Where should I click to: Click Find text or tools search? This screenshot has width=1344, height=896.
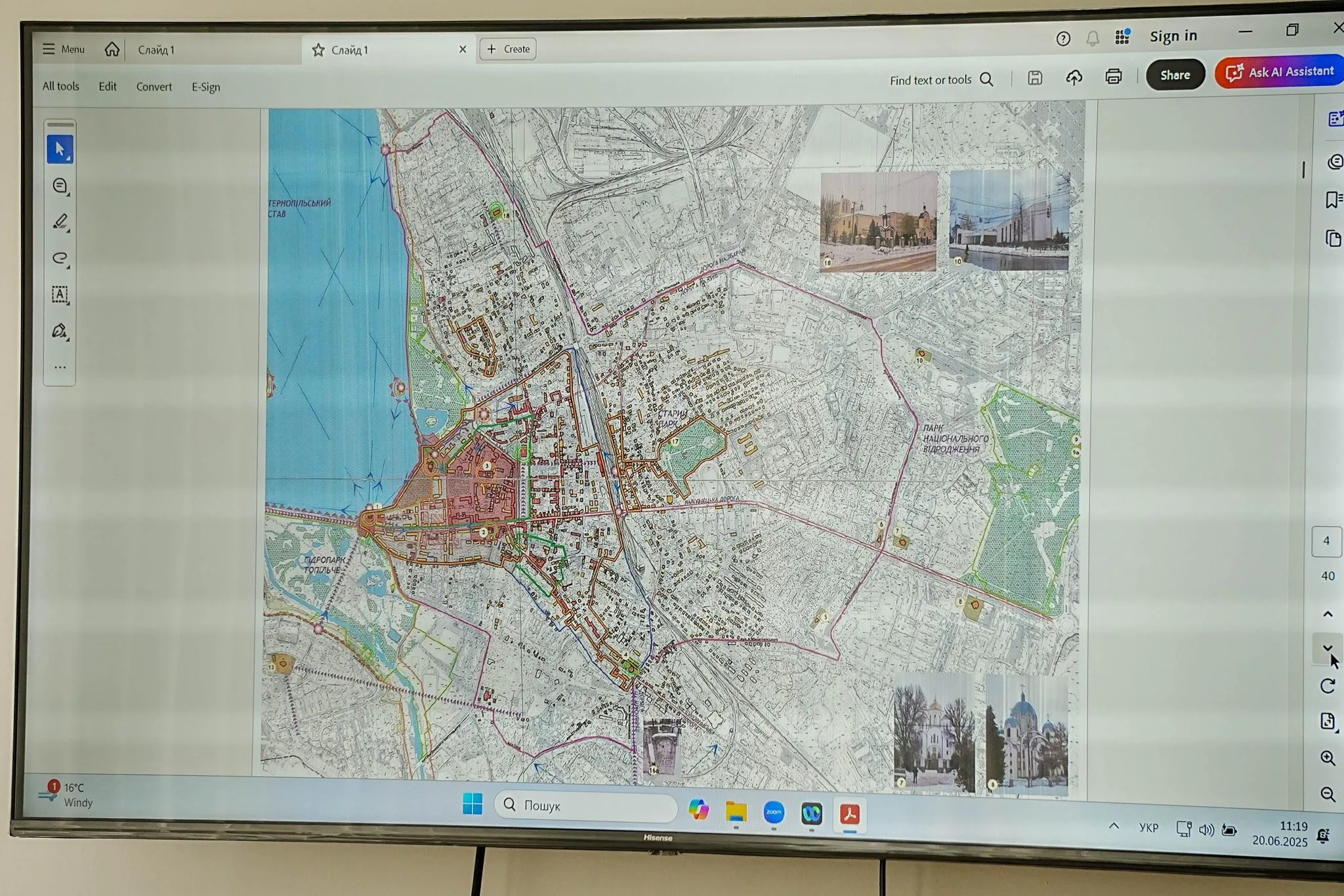click(x=941, y=80)
